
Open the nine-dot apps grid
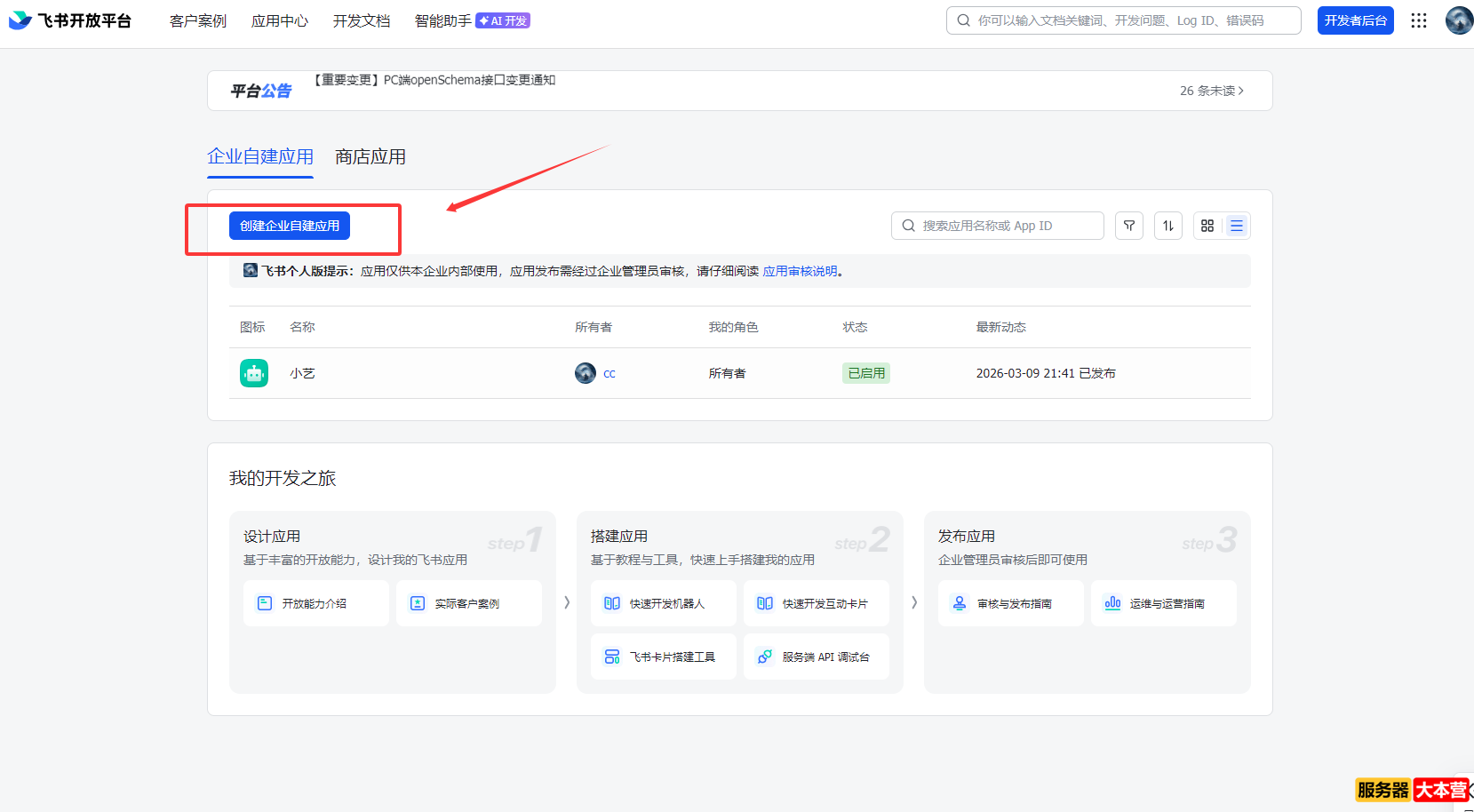pyautogui.click(x=1419, y=20)
